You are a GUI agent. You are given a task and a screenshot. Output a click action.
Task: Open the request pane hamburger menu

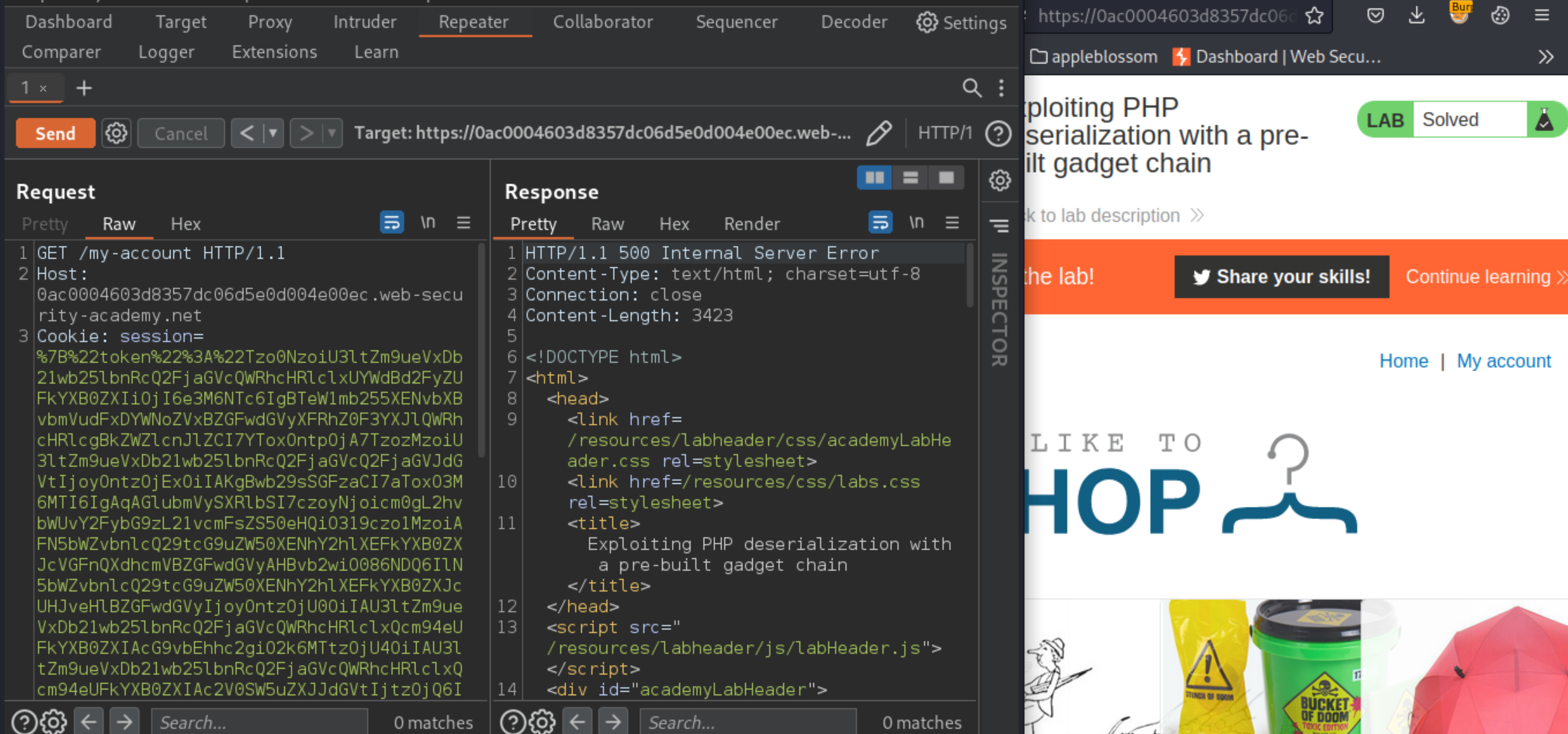click(464, 223)
